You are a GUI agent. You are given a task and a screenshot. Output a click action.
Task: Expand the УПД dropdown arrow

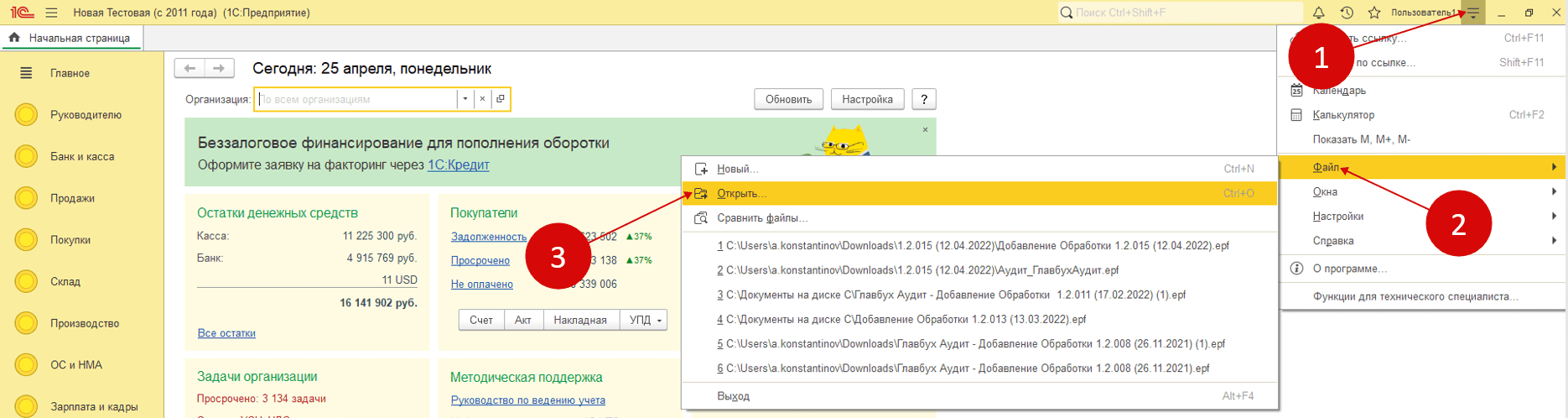pyautogui.click(x=660, y=321)
